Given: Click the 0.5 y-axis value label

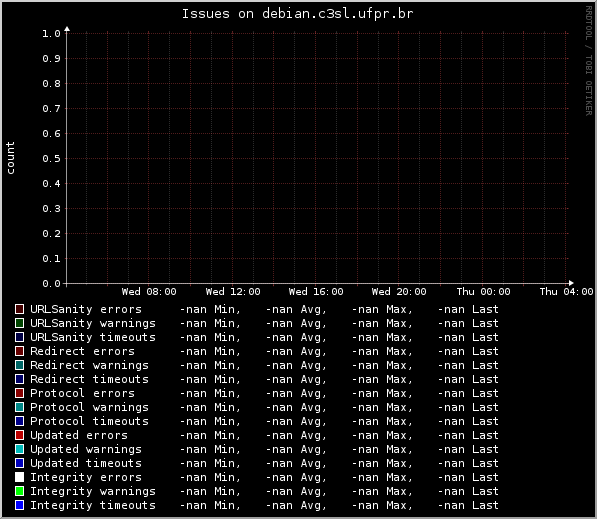Looking at the screenshot, I should pyautogui.click(x=51, y=159).
